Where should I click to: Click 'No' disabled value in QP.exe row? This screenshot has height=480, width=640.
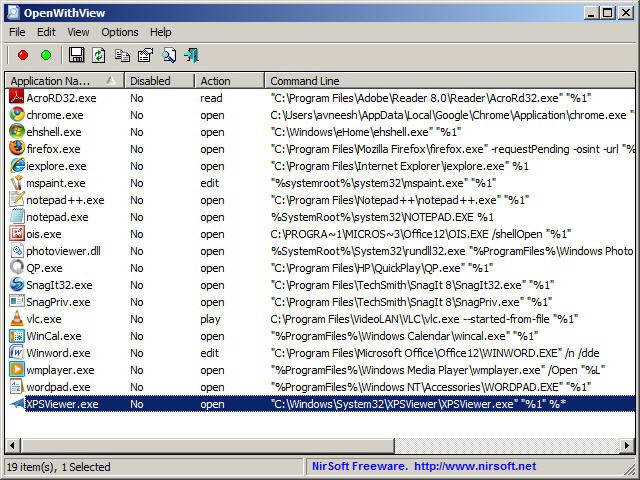pos(137,268)
